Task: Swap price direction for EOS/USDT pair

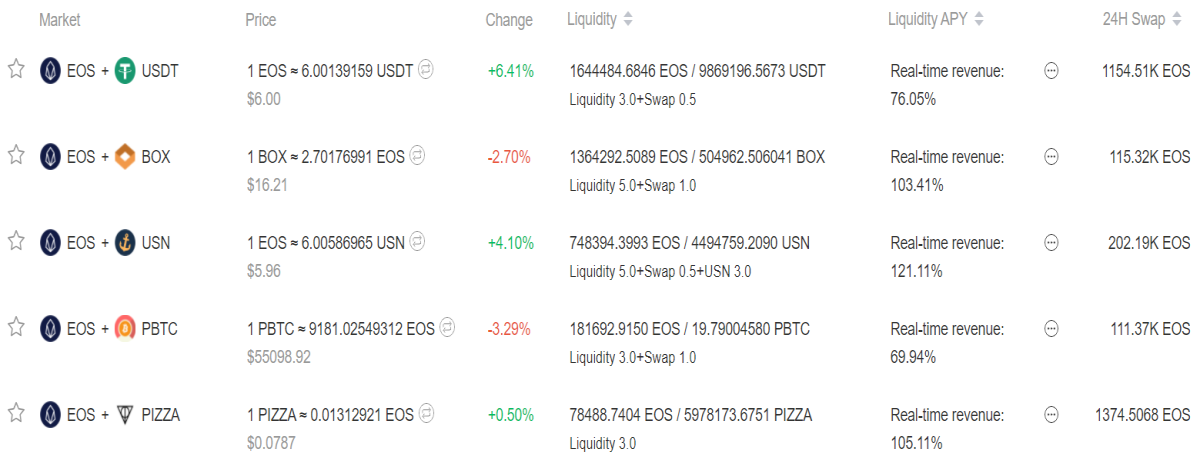Action: point(426,70)
